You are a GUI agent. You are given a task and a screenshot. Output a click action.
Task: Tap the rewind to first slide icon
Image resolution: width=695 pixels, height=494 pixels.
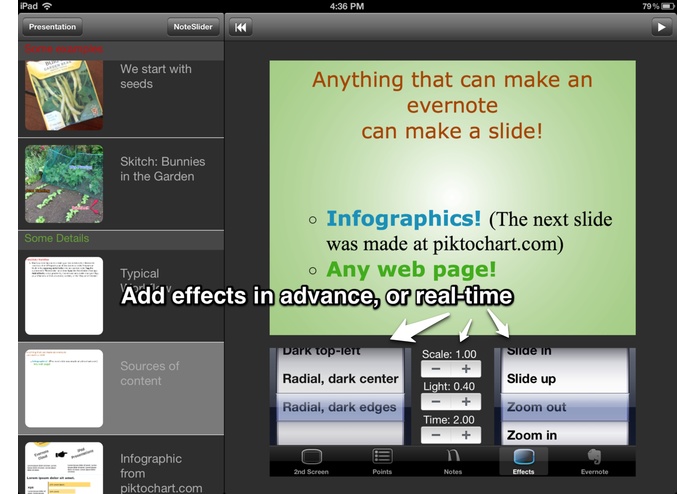coord(240,27)
